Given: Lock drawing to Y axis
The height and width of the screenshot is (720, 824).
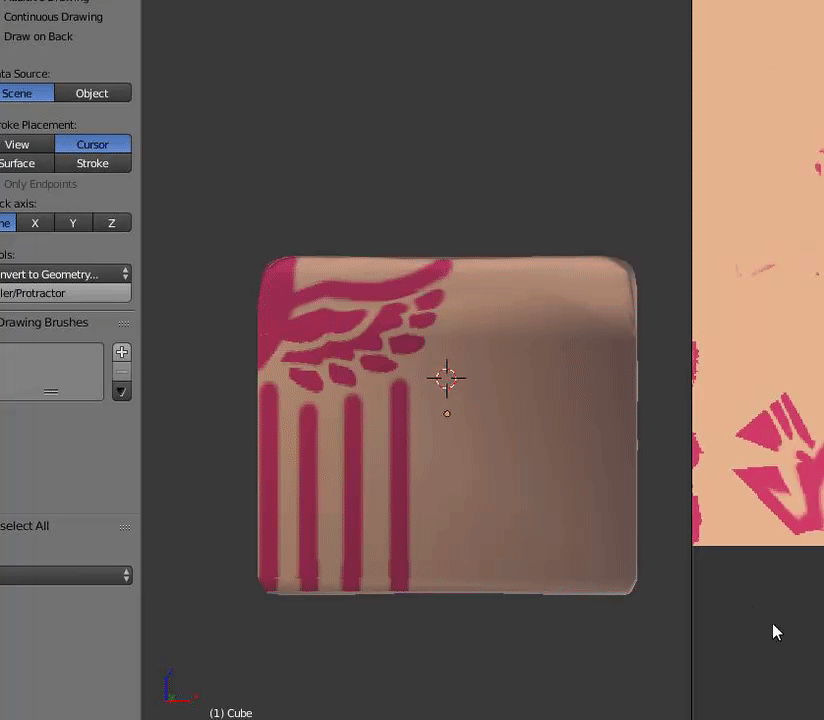Looking at the screenshot, I should [73, 223].
